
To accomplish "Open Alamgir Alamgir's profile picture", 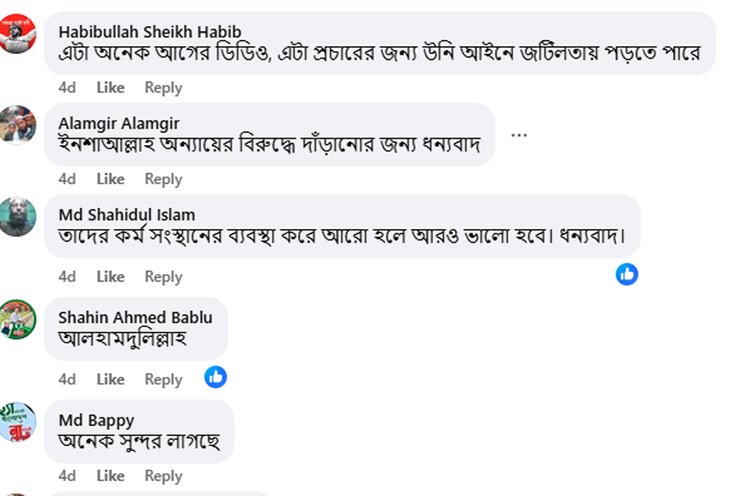I will tap(18, 124).
